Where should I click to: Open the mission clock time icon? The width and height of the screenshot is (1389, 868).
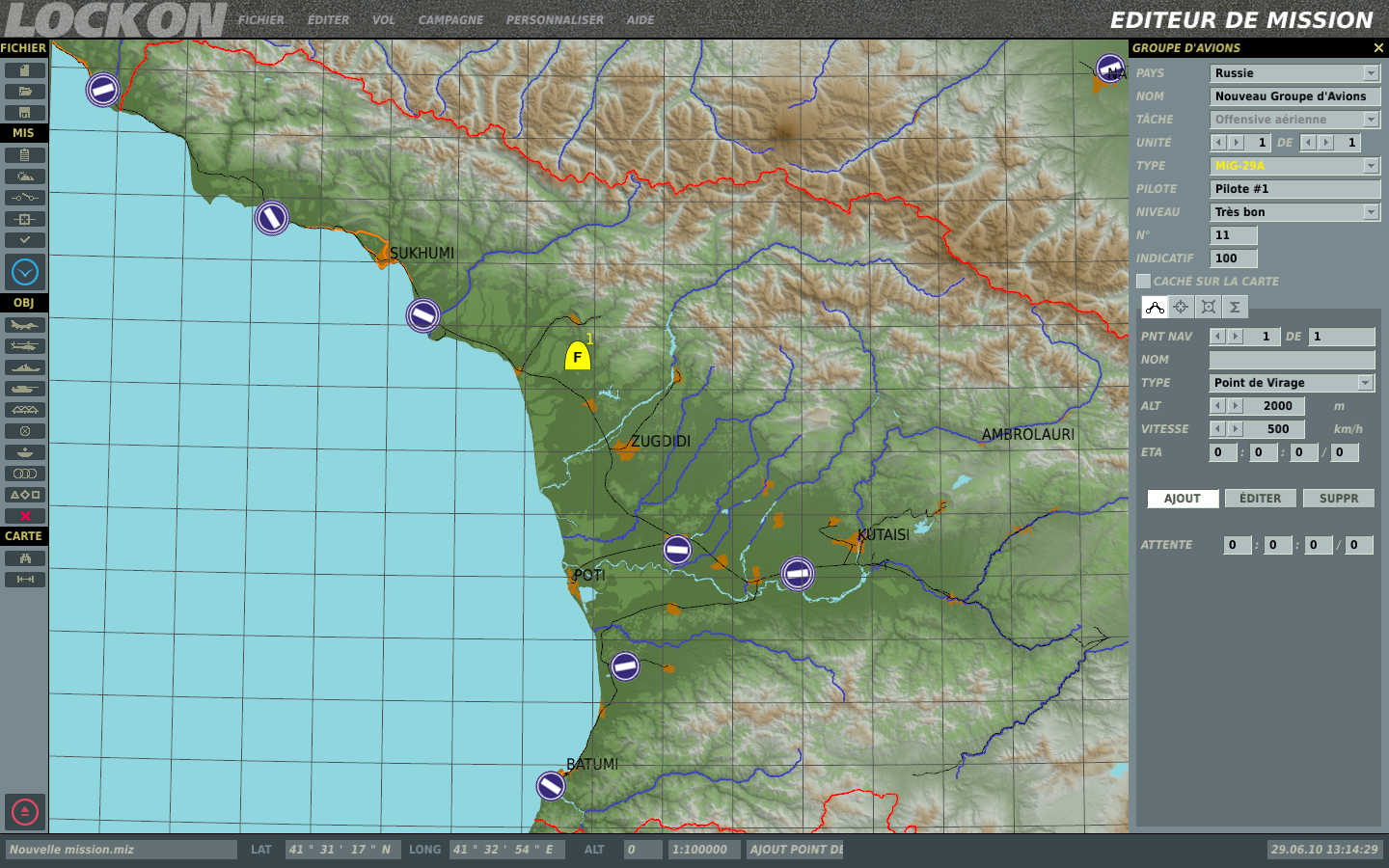point(25,272)
